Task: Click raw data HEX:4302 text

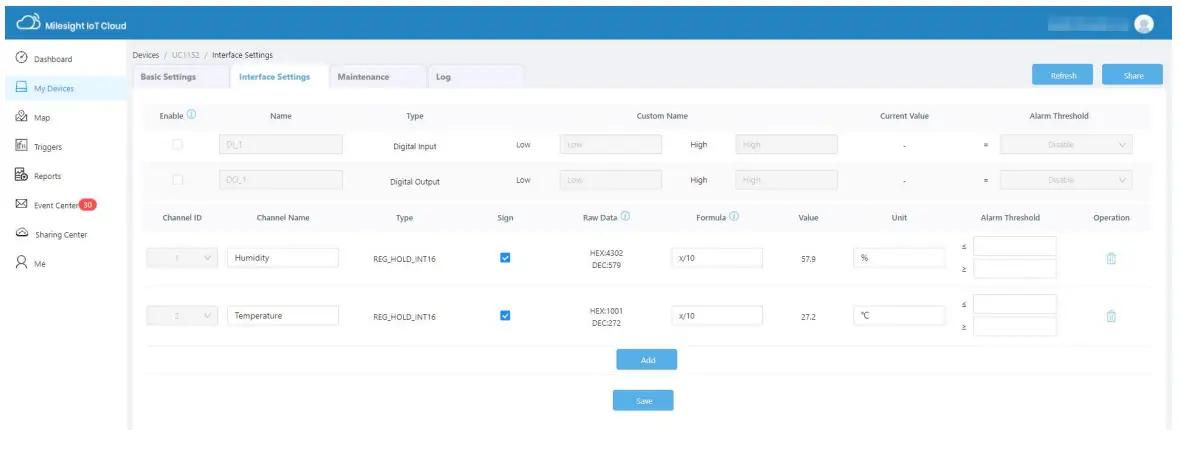Action: pyautogui.click(x=606, y=253)
